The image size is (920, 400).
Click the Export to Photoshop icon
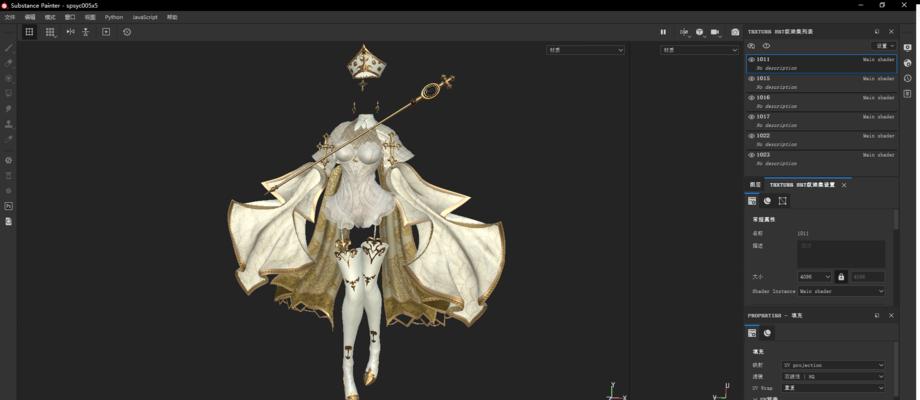9,206
